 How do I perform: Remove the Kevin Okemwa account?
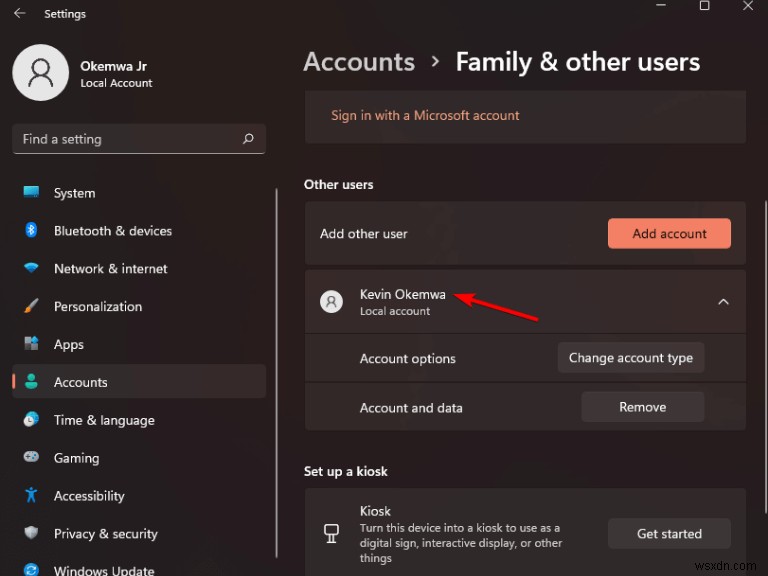(x=642, y=407)
